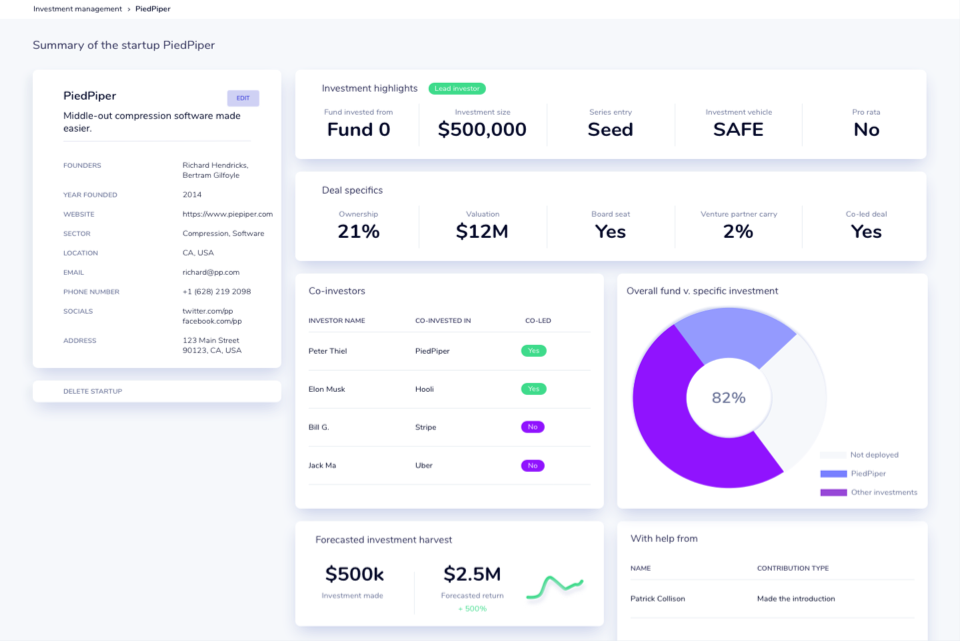Image resolution: width=960 pixels, height=641 pixels.
Task: Click the 82% center of donut chart
Action: coord(728,397)
